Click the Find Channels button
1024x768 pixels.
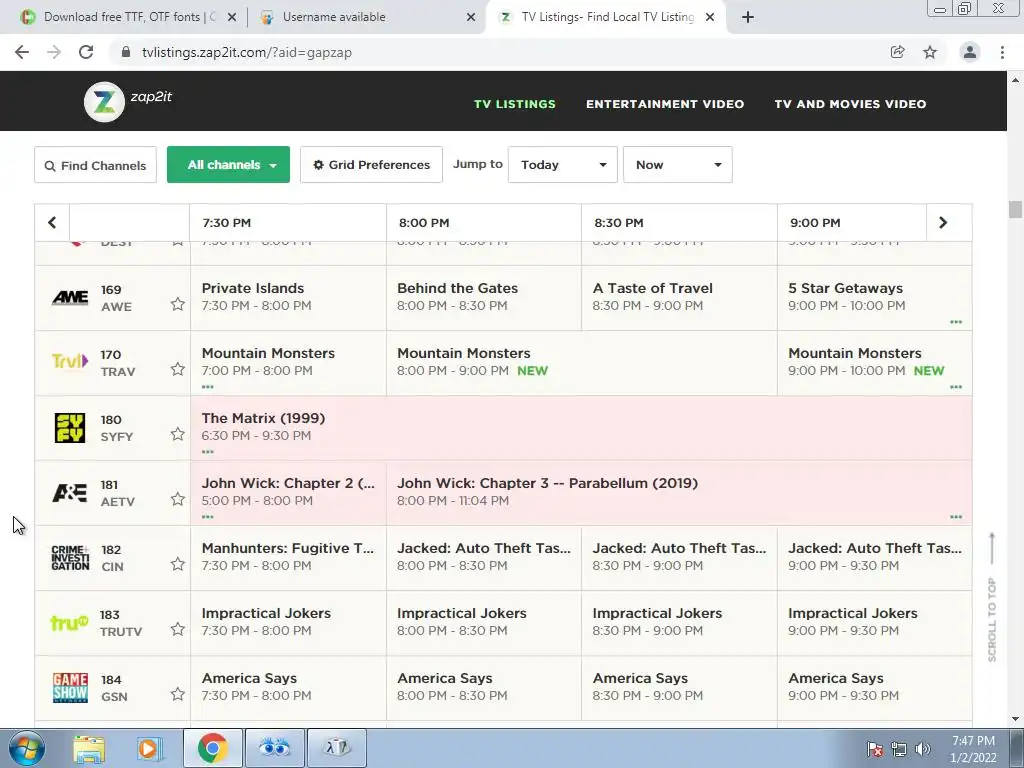click(95, 165)
